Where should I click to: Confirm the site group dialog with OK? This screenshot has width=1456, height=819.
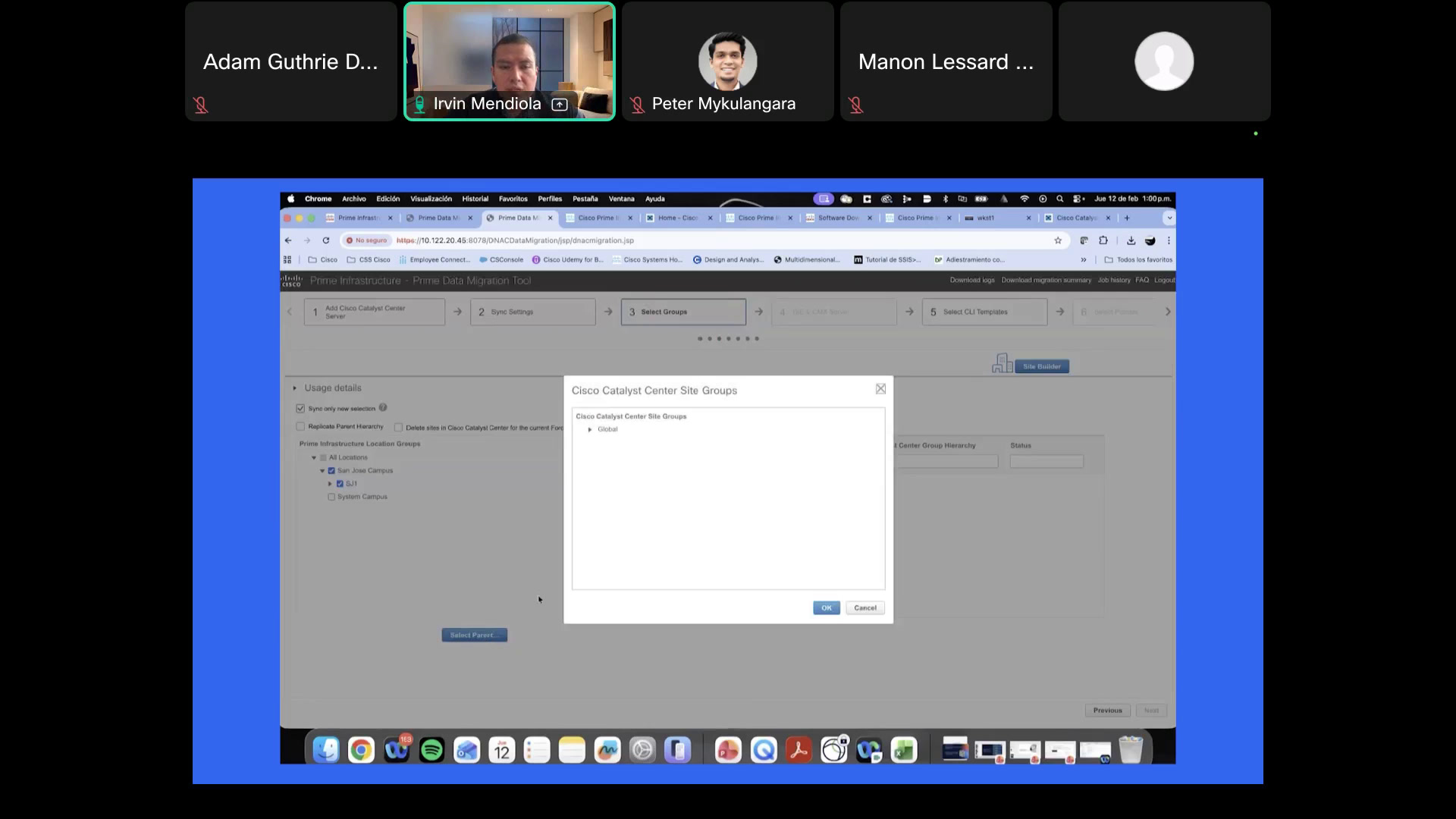[827, 608]
